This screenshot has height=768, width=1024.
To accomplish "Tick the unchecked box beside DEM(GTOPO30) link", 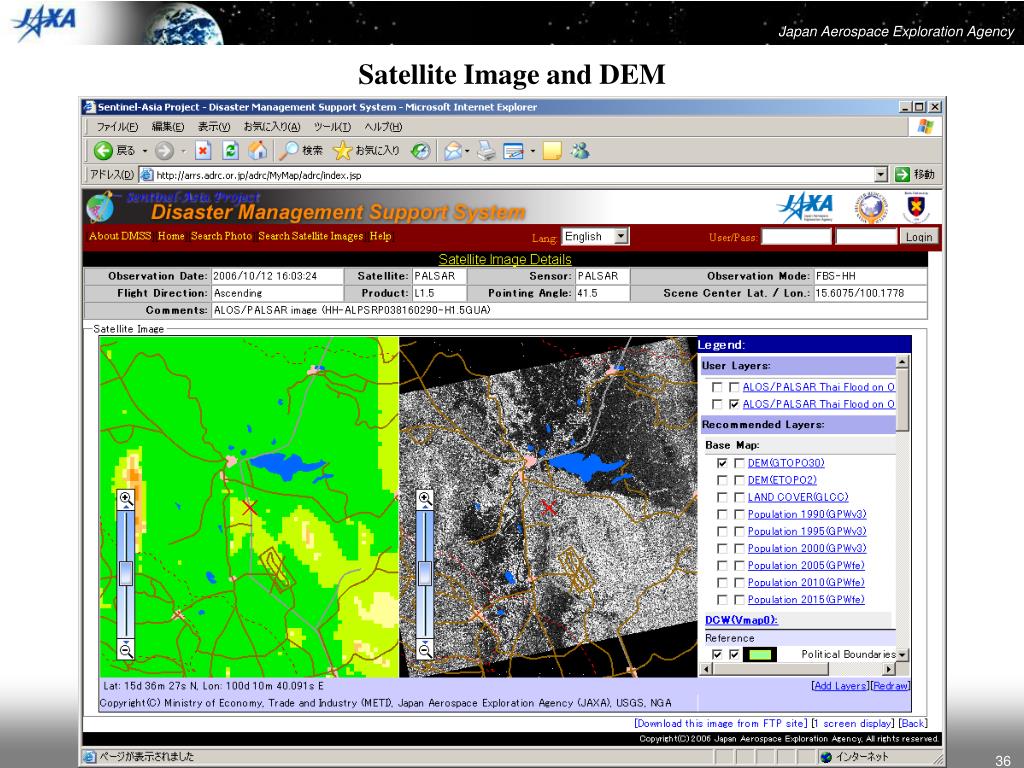I will point(739,463).
